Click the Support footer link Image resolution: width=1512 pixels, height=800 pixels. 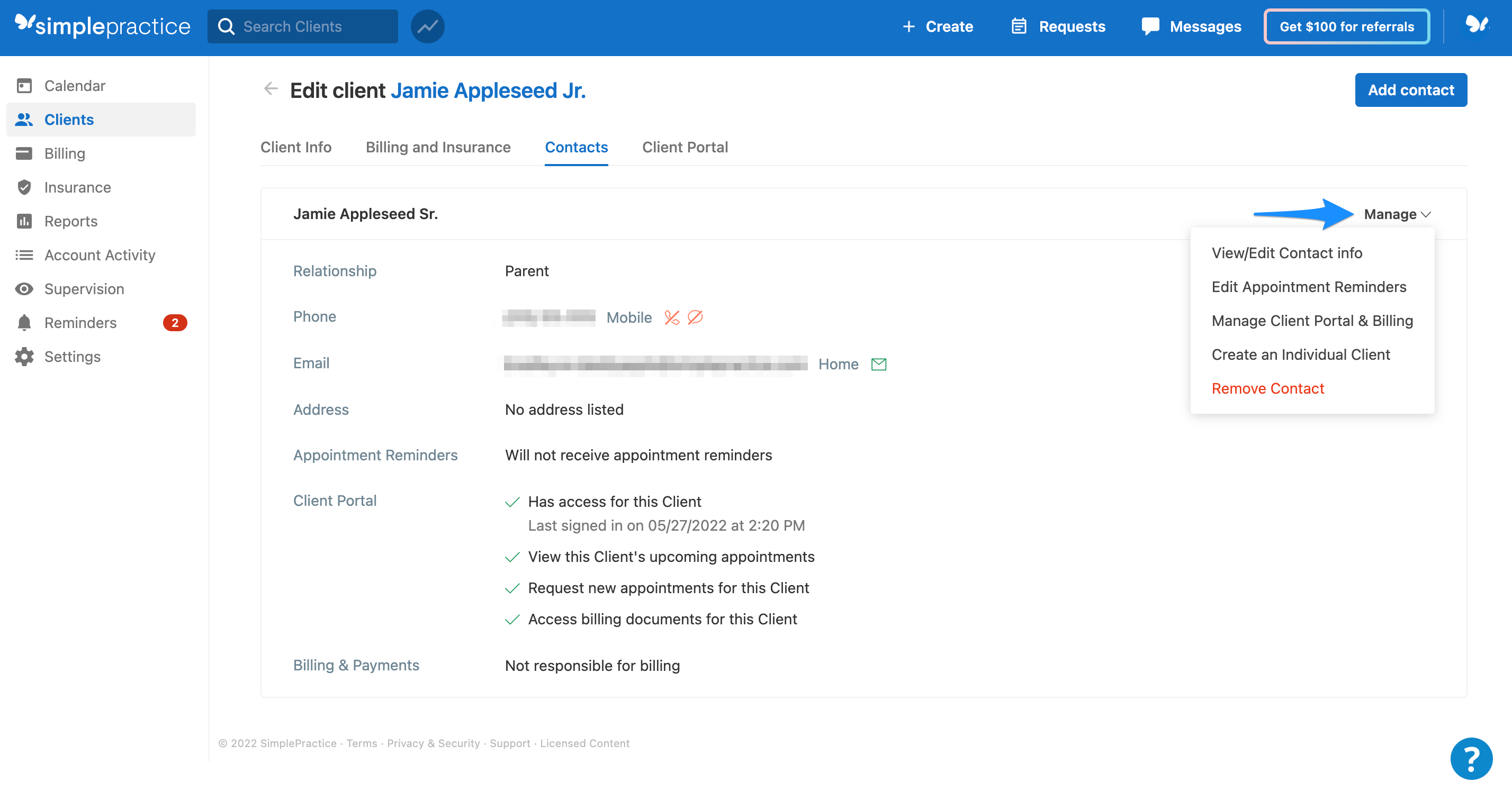(x=509, y=743)
